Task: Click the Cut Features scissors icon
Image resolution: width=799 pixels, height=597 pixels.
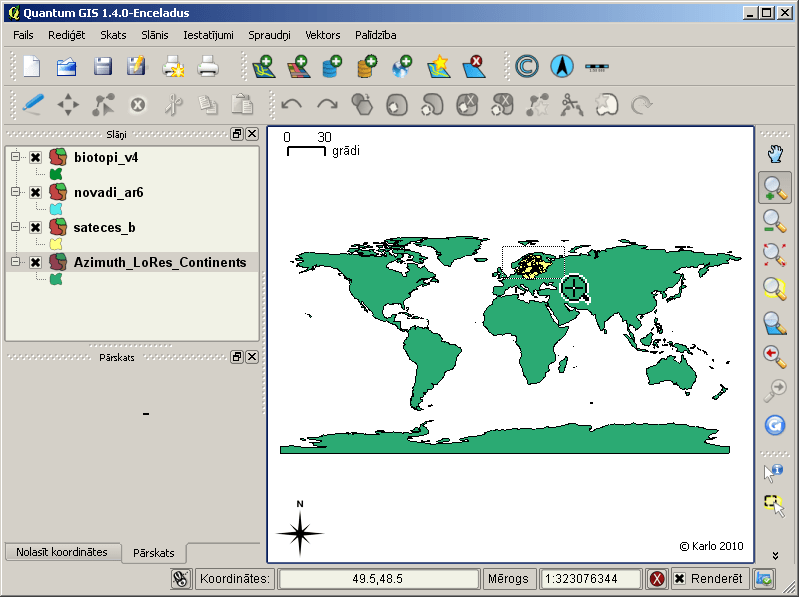Action: tap(173, 105)
